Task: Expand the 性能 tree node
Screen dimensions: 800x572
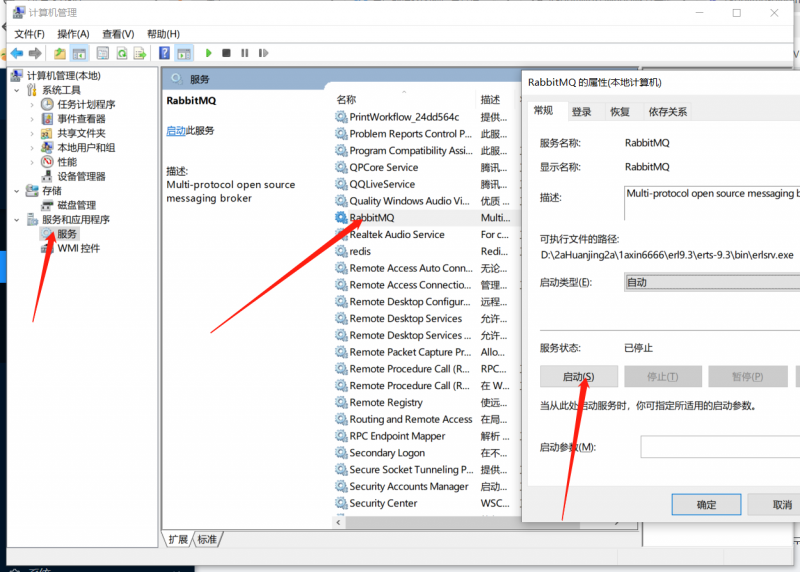Action: [x=32, y=162]
